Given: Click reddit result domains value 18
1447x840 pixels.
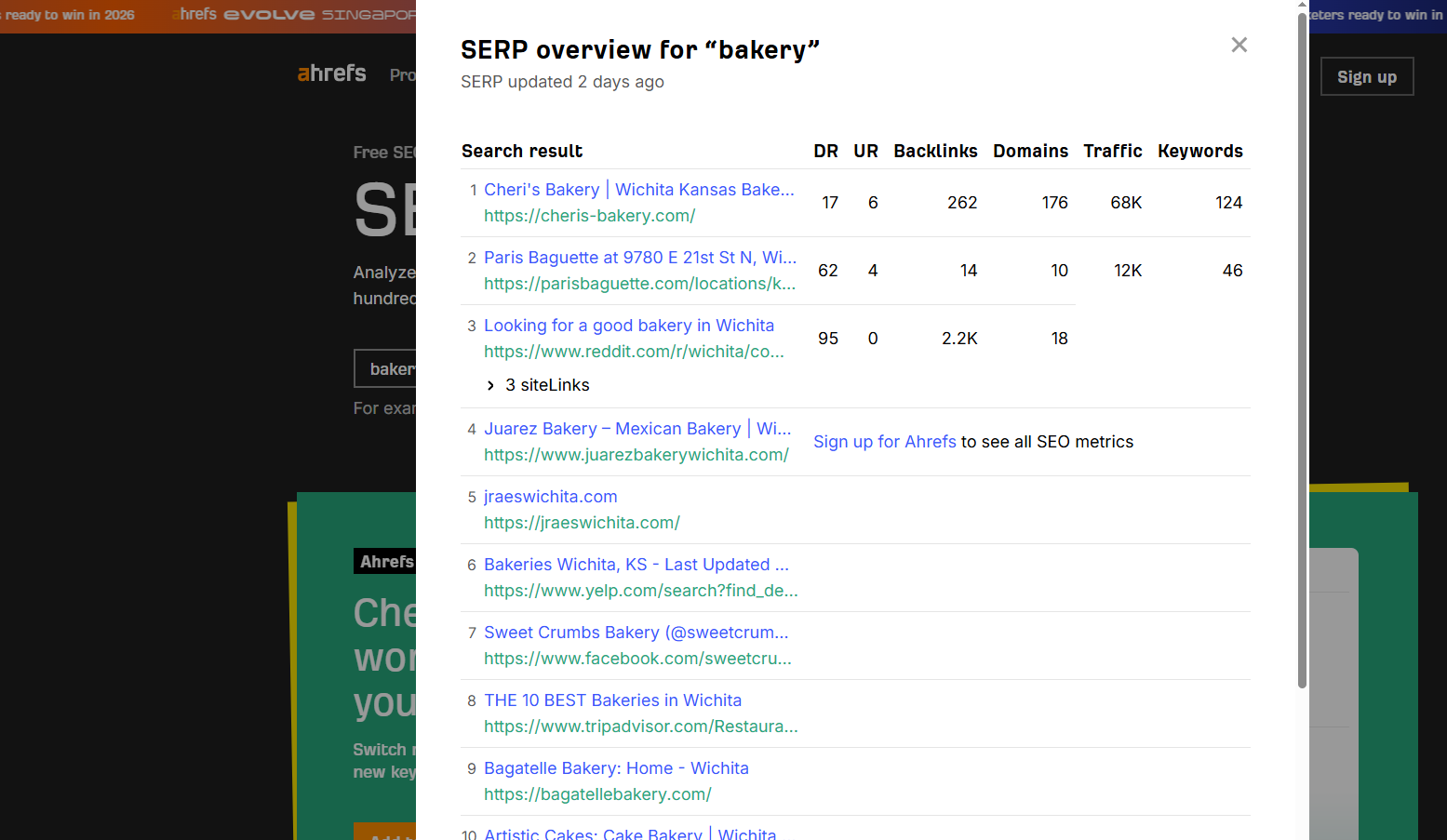Looking at the screenshot, I should (x=1059, y=339).
